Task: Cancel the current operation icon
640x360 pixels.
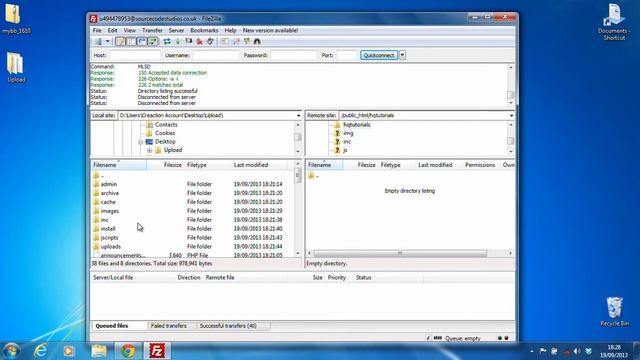Action: (x=189, y=41)
